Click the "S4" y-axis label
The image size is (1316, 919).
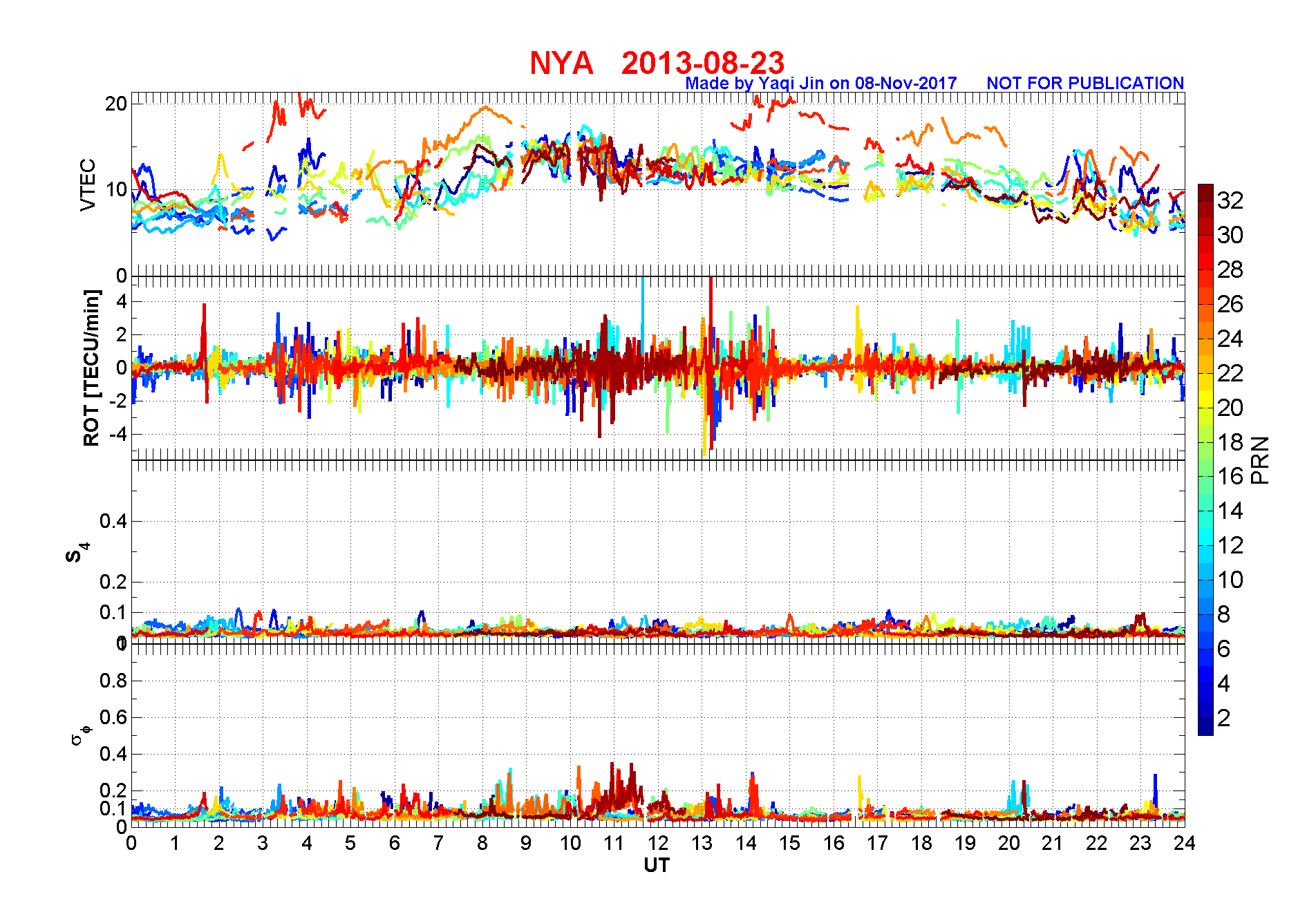tap(77, 552)
